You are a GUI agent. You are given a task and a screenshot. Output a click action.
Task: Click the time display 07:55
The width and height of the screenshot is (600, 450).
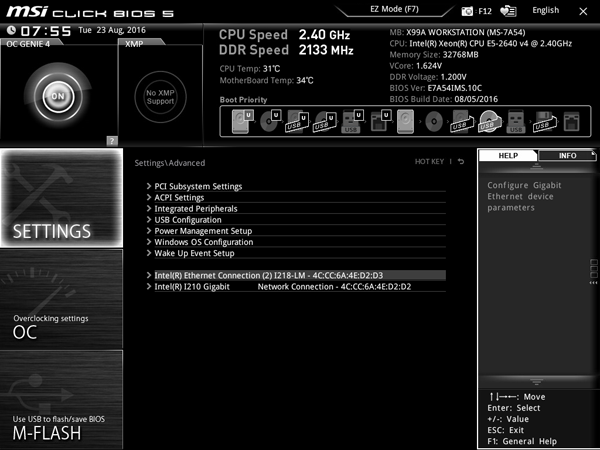click(46, 31)
